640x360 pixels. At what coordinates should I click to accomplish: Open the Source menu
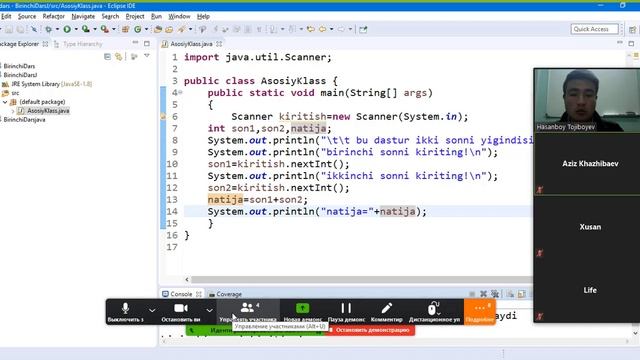point(27,16)
